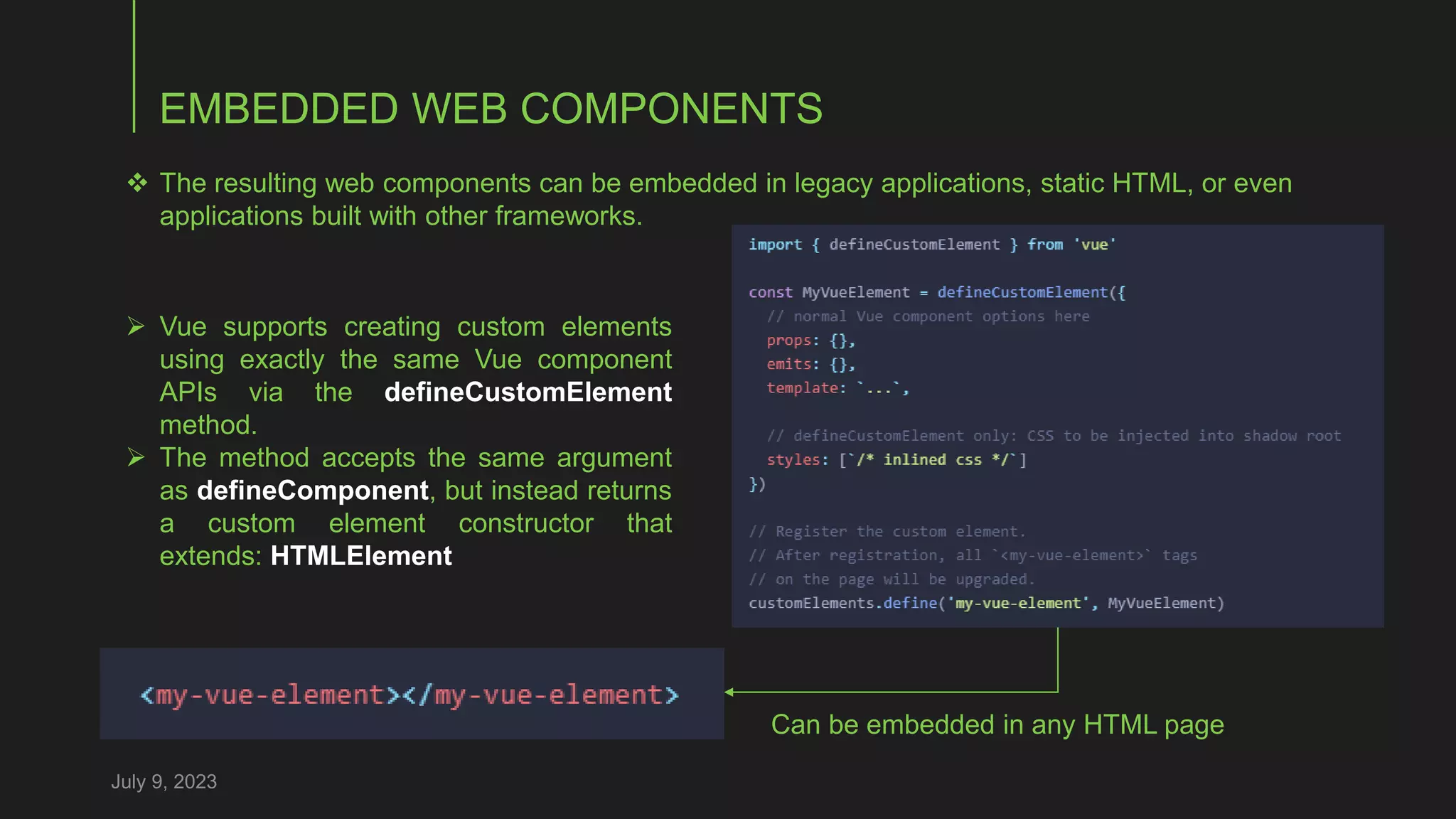1456x819 pixels.
Task: Click the arrow bullet beside 'Vue supports creating'
Action: pyautogui.click(x=136, y=326)
